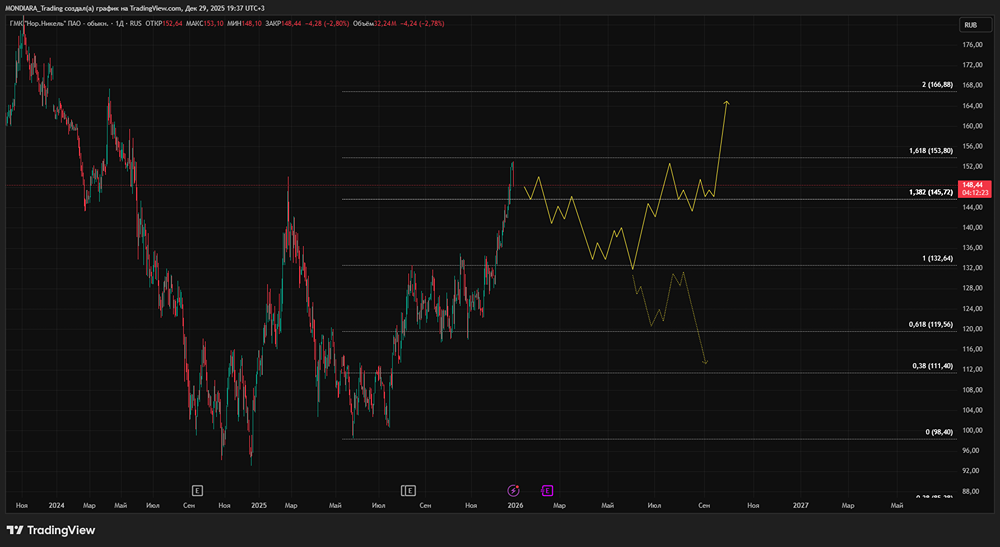Click the 2025 label on time axis
Viewport: 1000px width, 547px height.
259,506
